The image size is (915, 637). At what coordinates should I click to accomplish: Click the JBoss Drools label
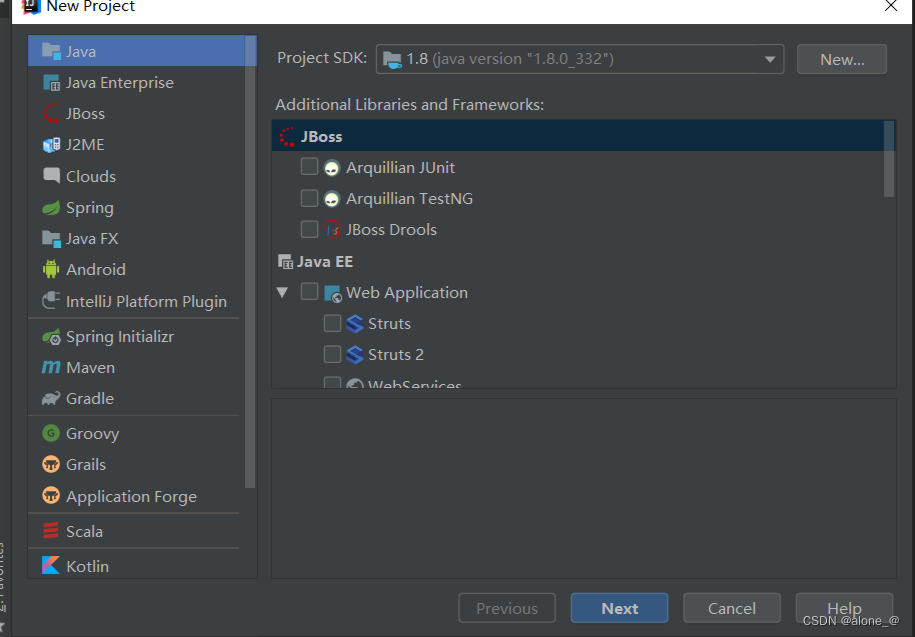[391, 230]
